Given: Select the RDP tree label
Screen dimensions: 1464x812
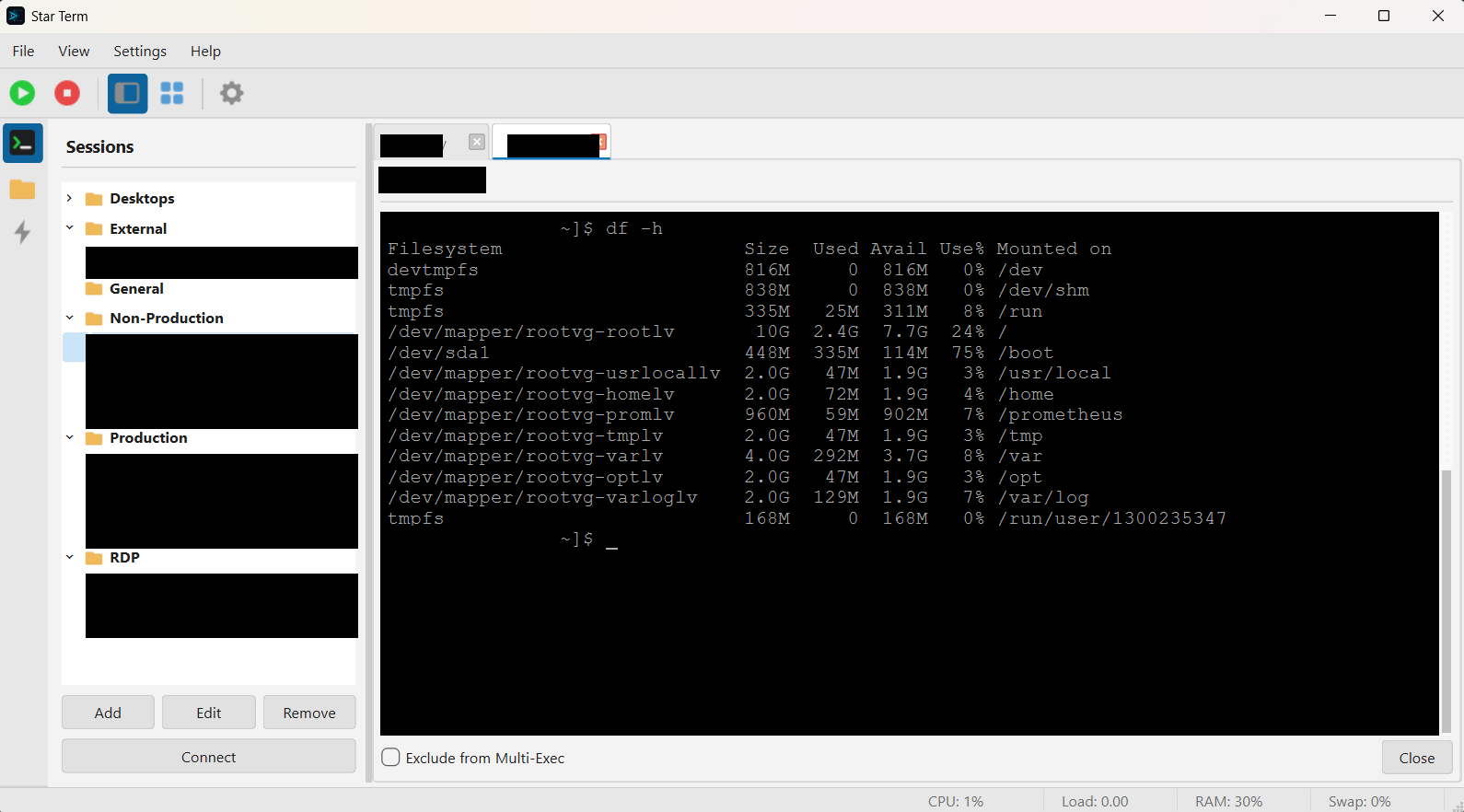Looking at the screenshot, I should 124,558.
